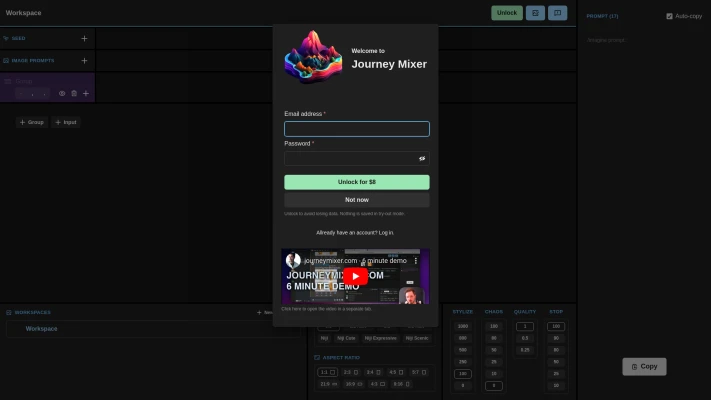This screenshot has width=711, height=400.
Task: Open the YouTube video three-dot menu
Action: click(415, 261)
